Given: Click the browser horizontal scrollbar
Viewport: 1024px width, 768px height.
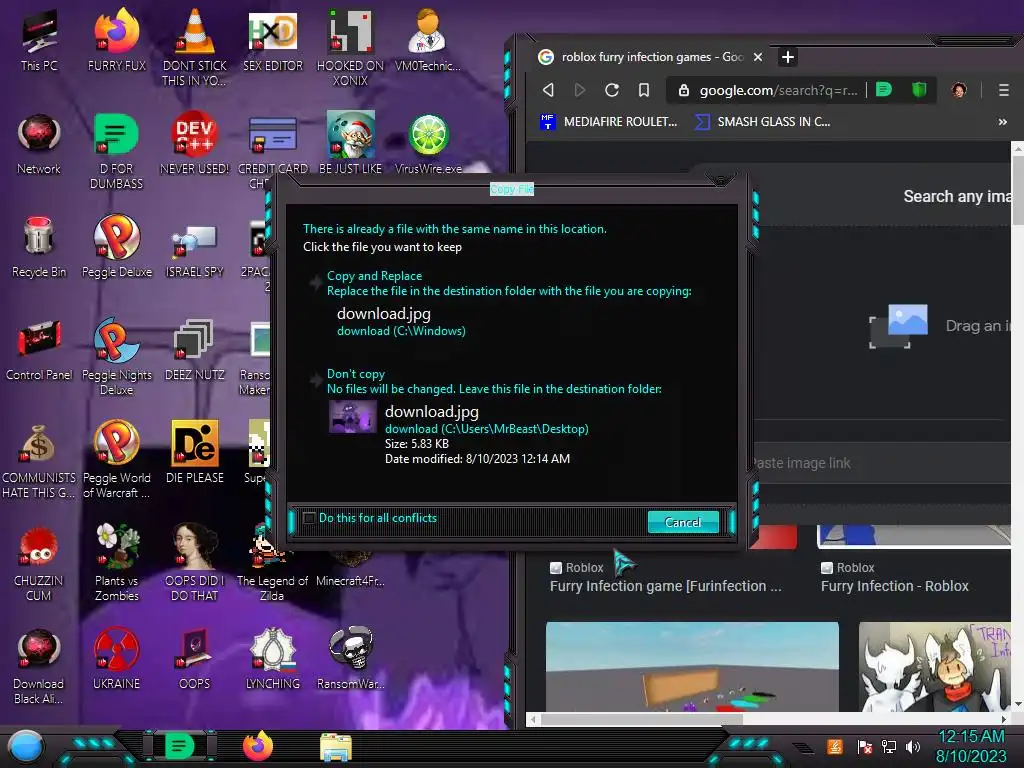Looking at the screenshot, I should (640, 719).
